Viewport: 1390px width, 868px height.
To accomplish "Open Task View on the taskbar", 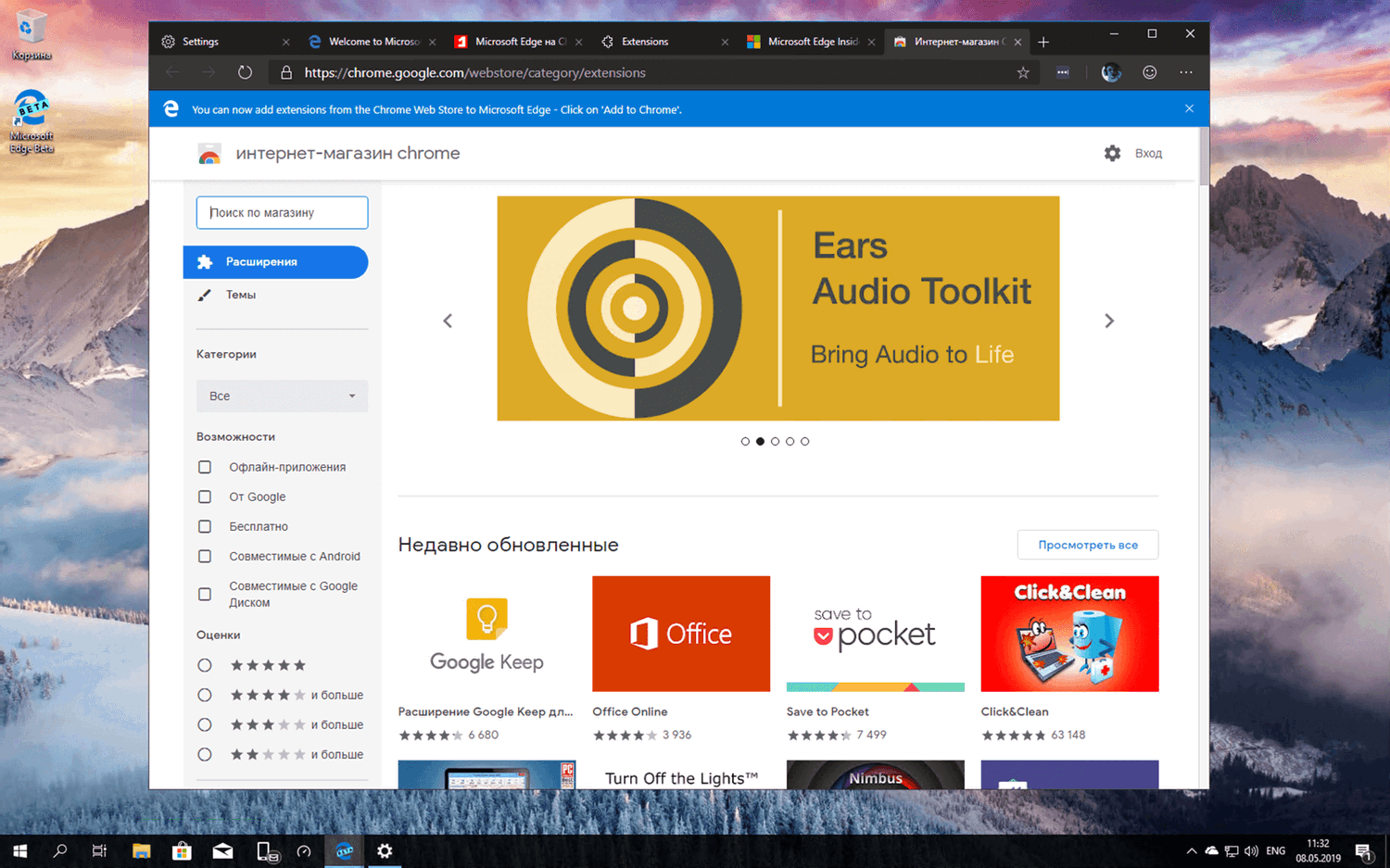I will tap(100, 850).
